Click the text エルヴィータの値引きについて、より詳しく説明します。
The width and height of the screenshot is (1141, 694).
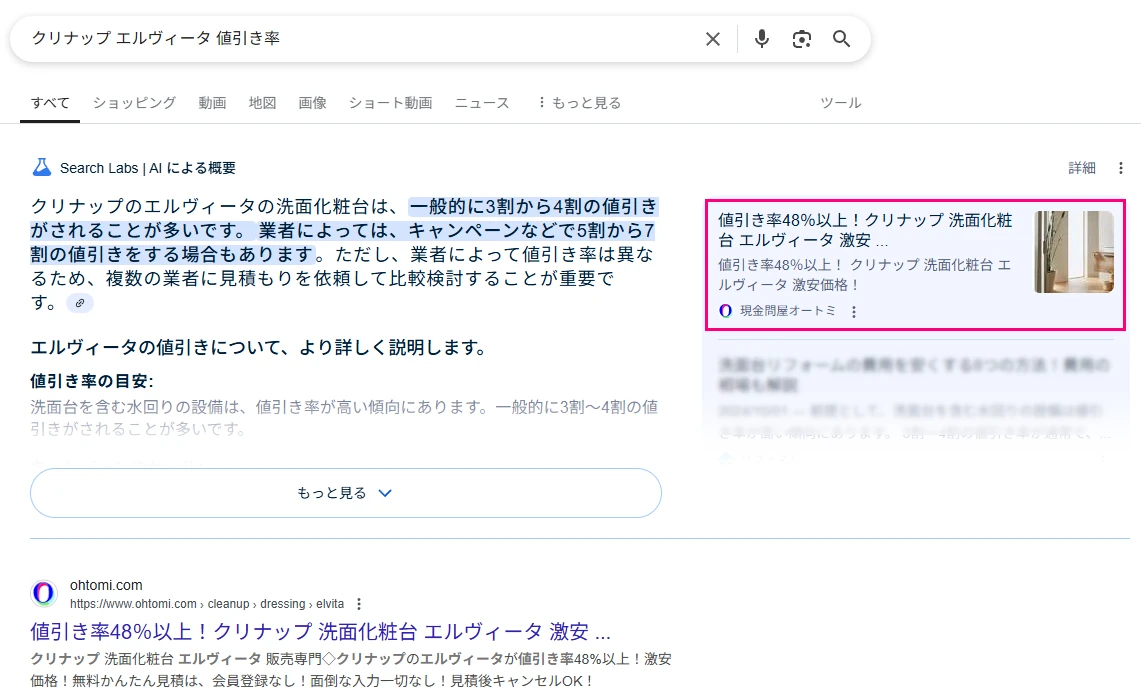(258, 348)
